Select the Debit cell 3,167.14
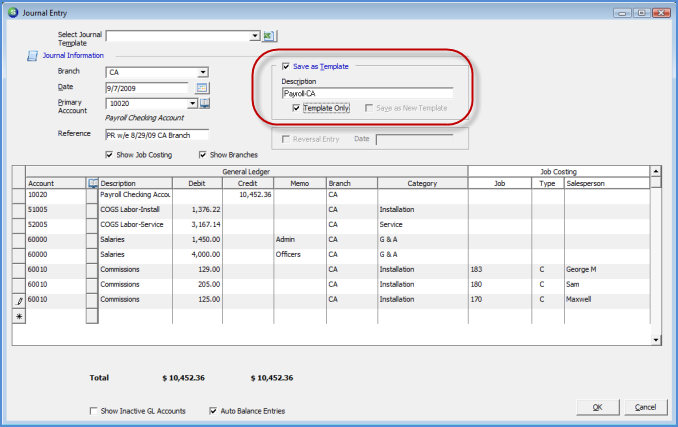Viewport: 678px width, 427px height. 197,225
